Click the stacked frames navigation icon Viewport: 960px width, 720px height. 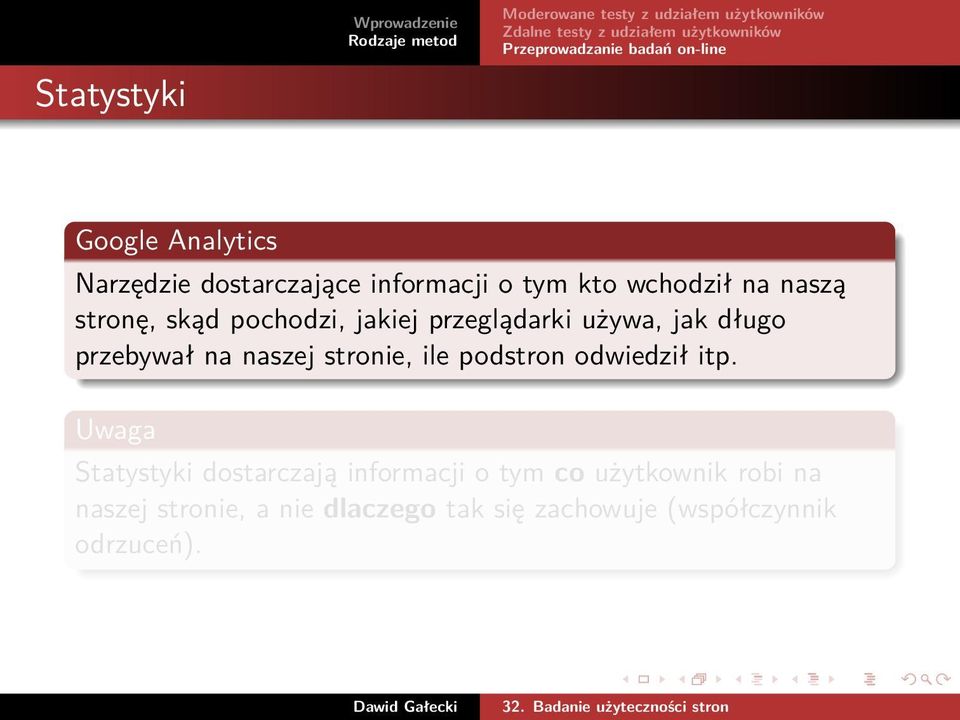(x=699, y=679)
